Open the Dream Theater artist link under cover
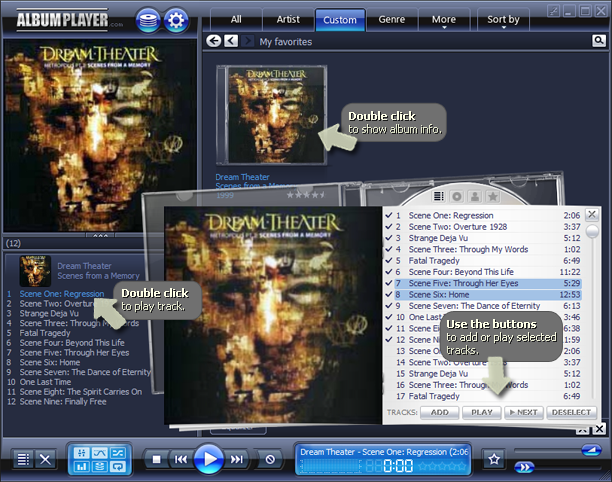This screenshot has width=612, height=482. pos(242,177)
